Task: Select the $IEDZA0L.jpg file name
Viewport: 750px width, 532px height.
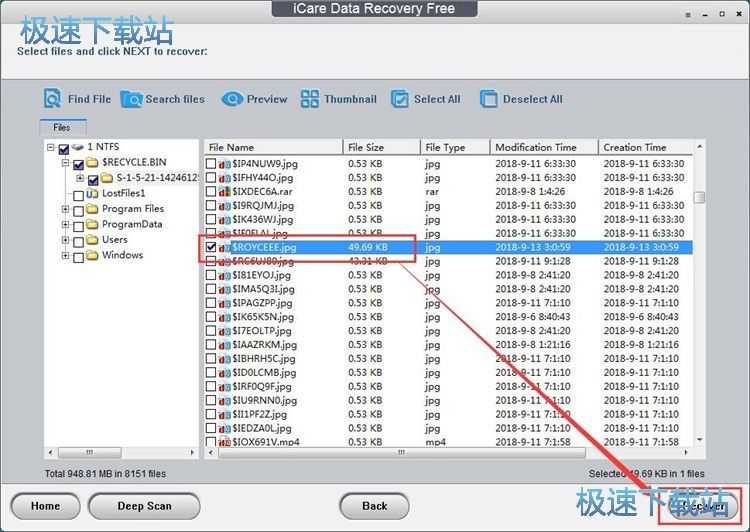Action: tap(262, 428)
